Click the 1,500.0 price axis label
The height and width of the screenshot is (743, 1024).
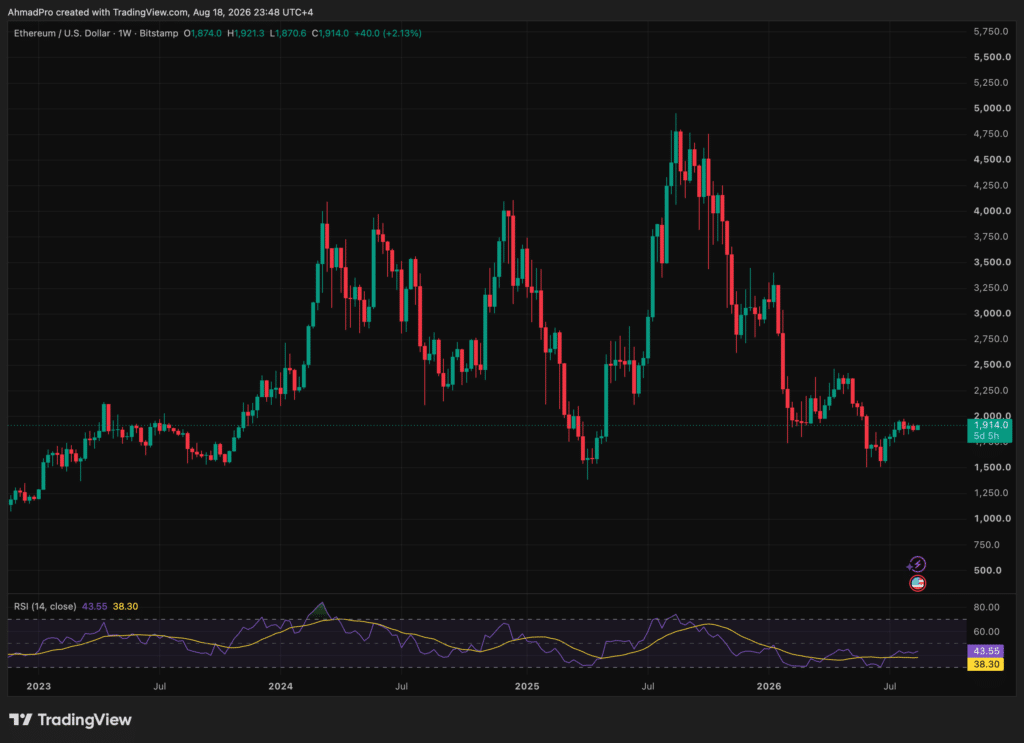coord(992,467)
